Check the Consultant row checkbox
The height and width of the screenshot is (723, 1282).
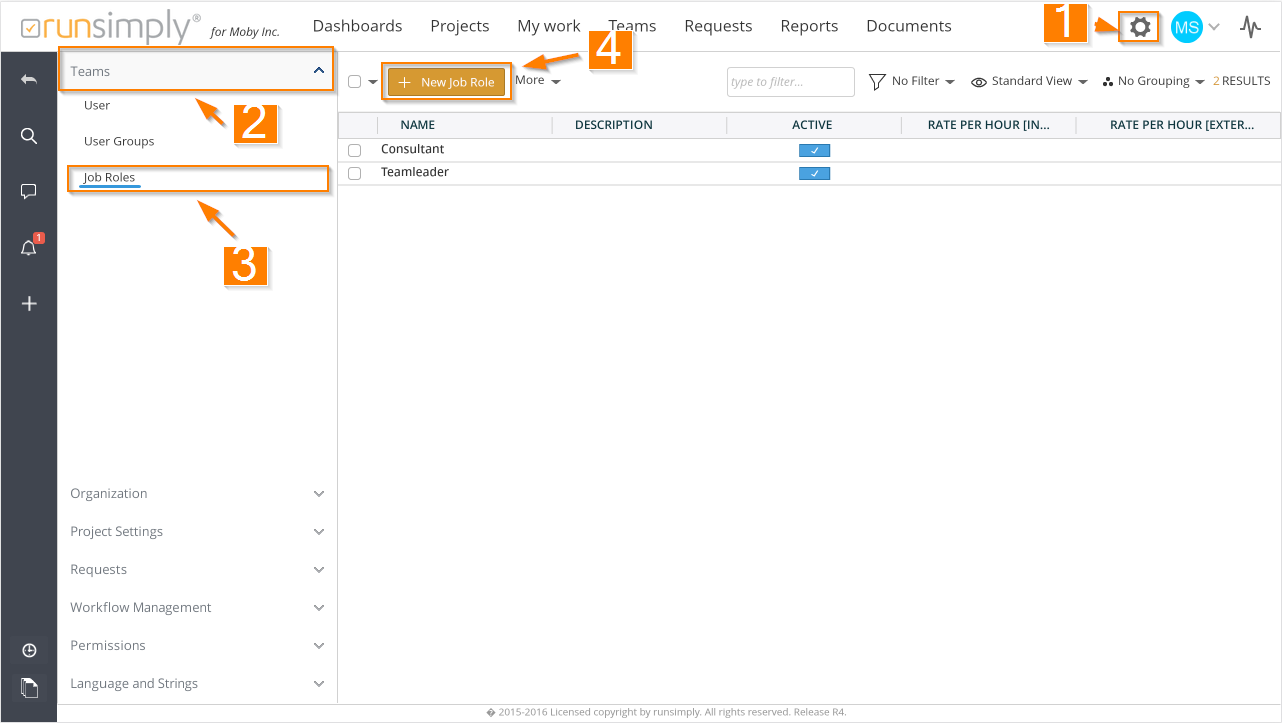pos(354,150)
